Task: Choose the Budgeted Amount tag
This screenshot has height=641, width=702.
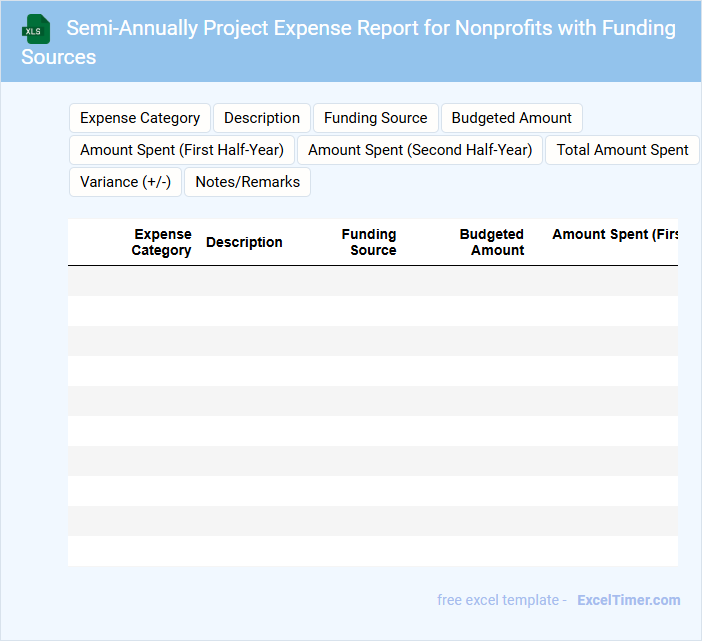Action: [x=511, y=118]
